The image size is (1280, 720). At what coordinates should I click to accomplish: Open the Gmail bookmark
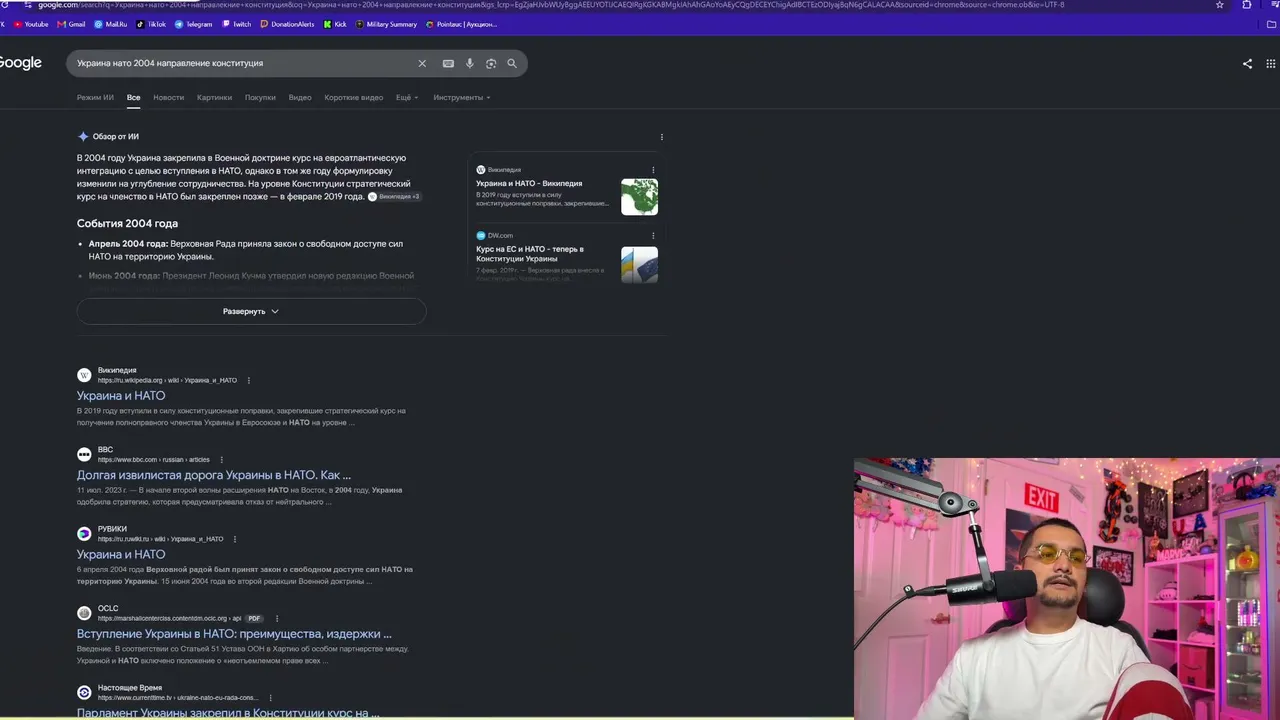[72, 24]
